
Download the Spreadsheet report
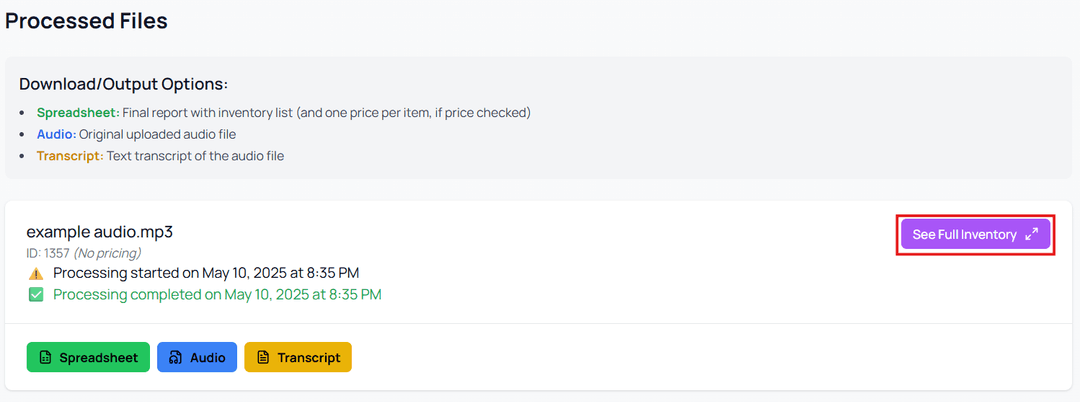(88, 357)
